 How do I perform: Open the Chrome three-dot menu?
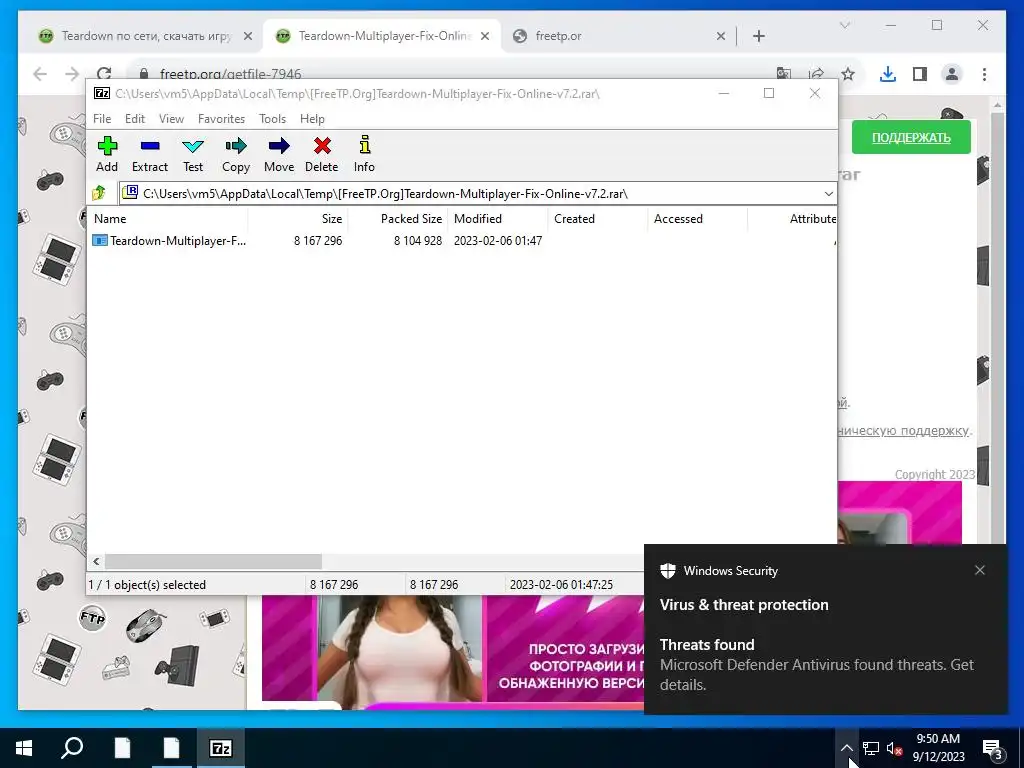(x=984, y=74)
